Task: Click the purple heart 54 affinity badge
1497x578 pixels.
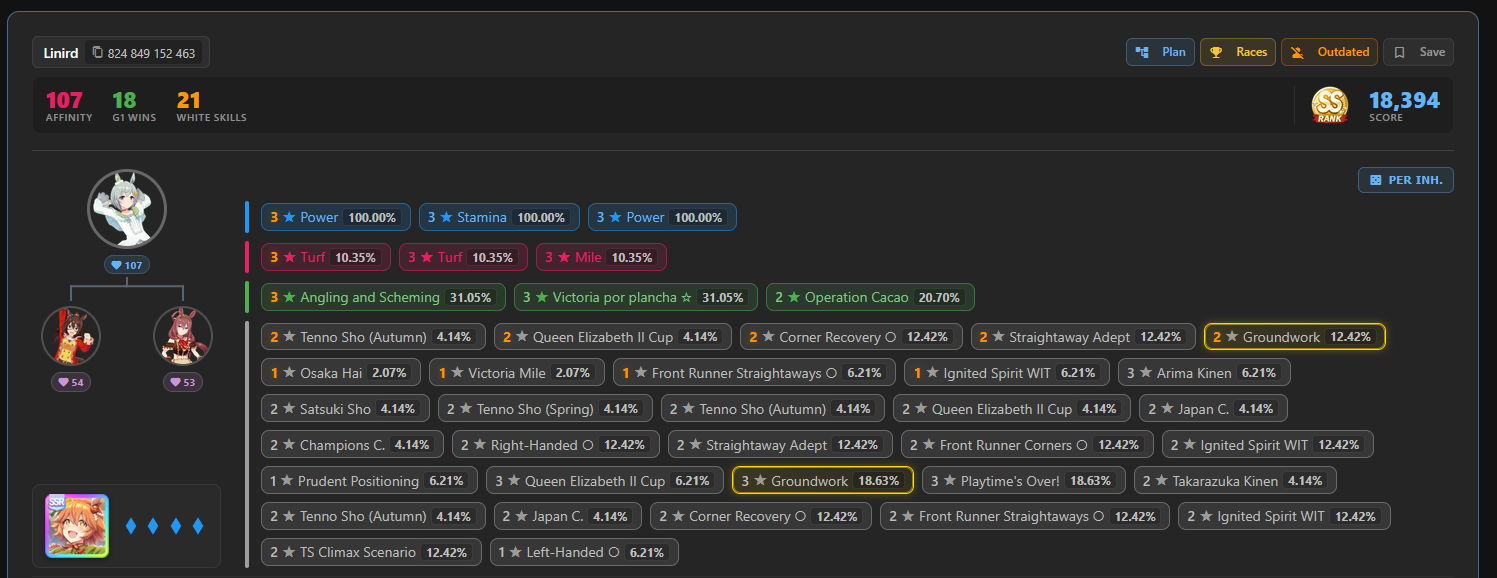Action: click(x=71, y=382)
